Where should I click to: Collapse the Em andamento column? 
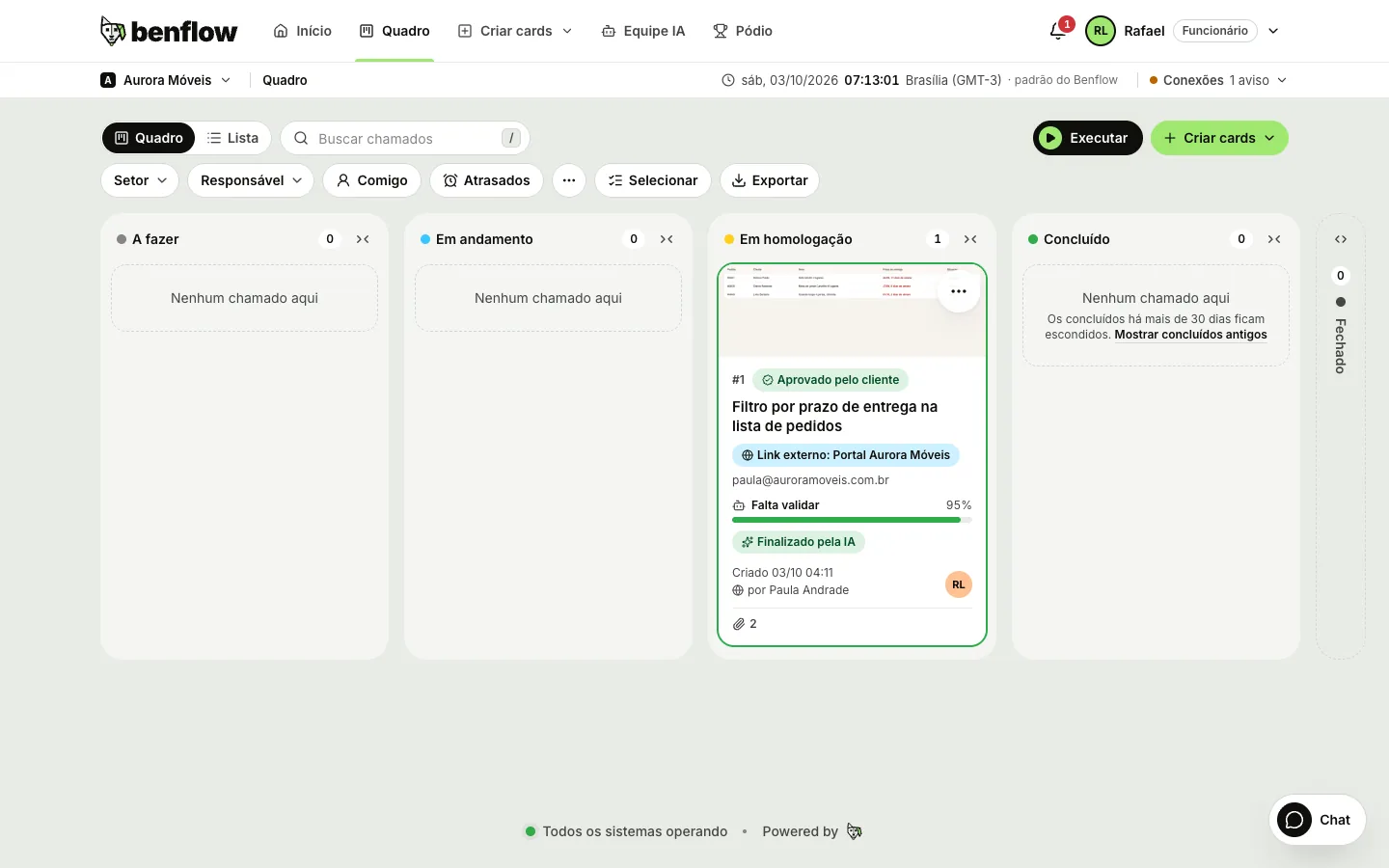click(x=667, y=239)
